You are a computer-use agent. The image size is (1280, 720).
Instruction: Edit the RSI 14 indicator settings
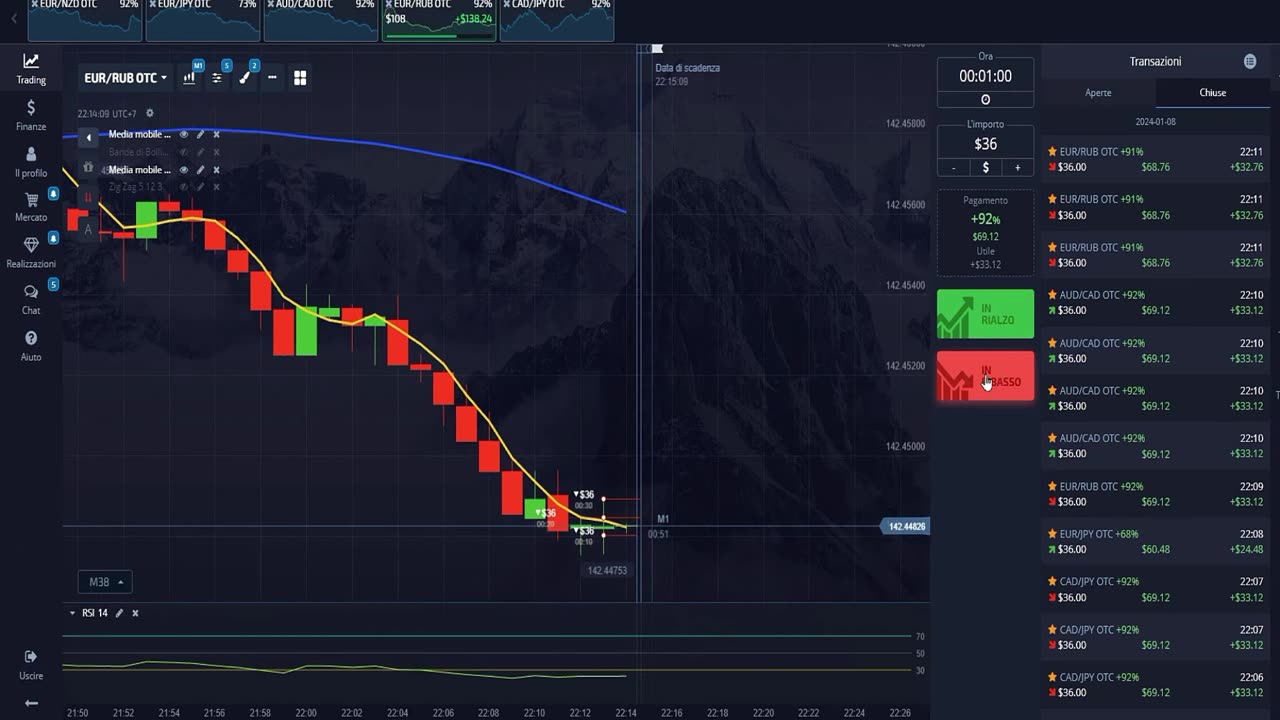(x=119, y=613)
